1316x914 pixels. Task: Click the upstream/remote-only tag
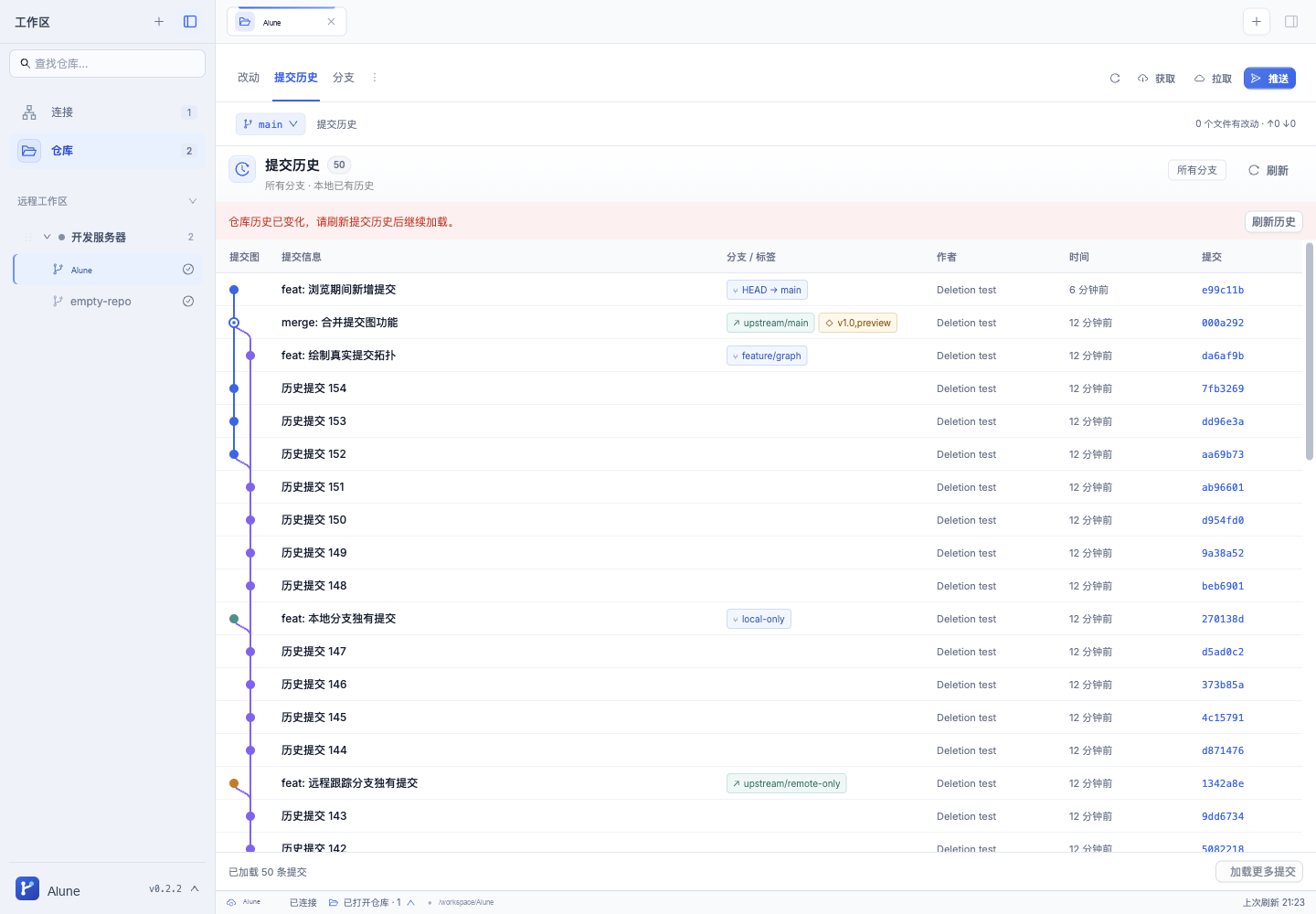tap(786, 783)
